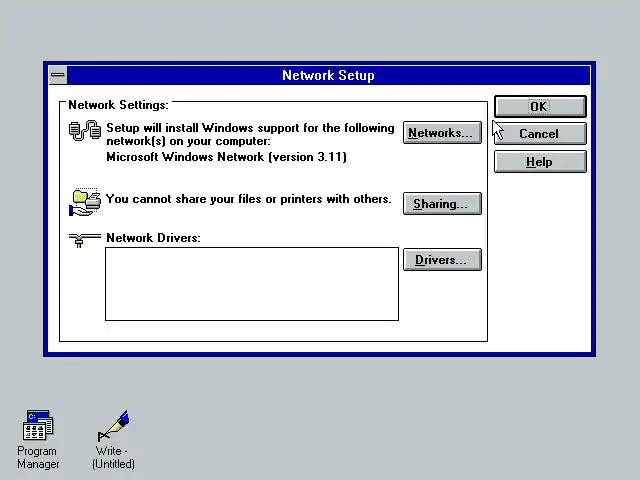
Task: Cancel the Network Setup dialog
Action: pos(540,134)
